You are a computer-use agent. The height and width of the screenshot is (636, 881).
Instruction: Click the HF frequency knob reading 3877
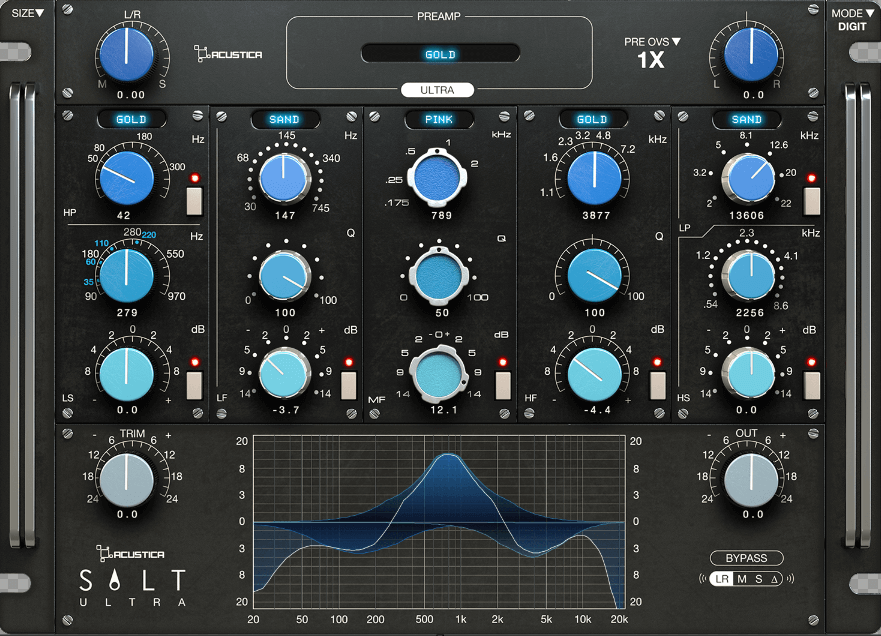coord(594,178)
